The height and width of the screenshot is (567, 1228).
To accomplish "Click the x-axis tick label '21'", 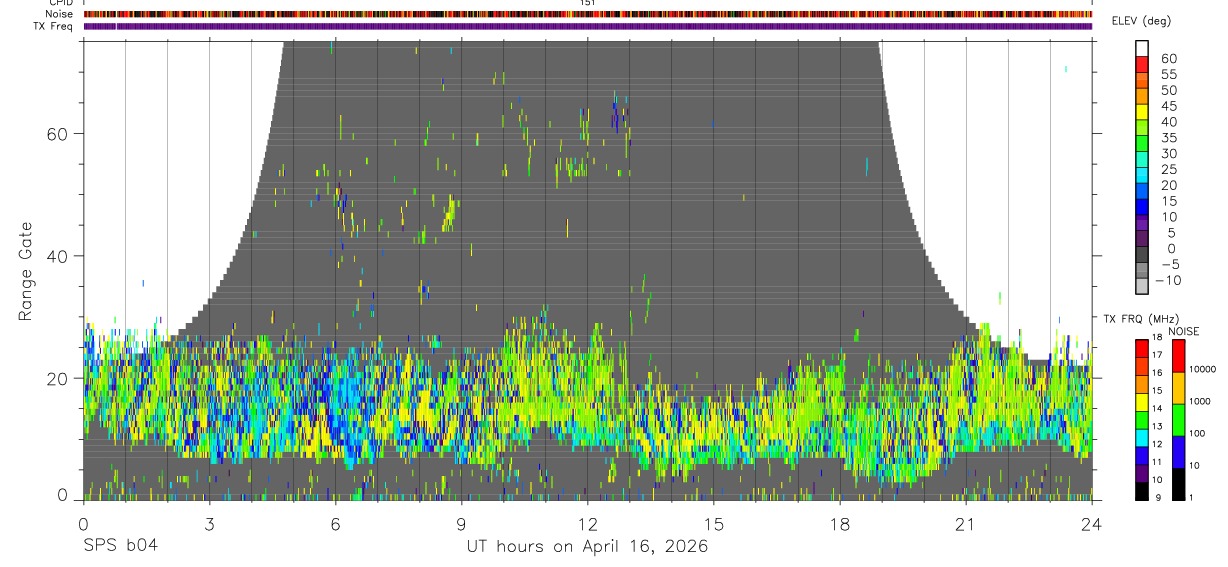I will point(965,524).
